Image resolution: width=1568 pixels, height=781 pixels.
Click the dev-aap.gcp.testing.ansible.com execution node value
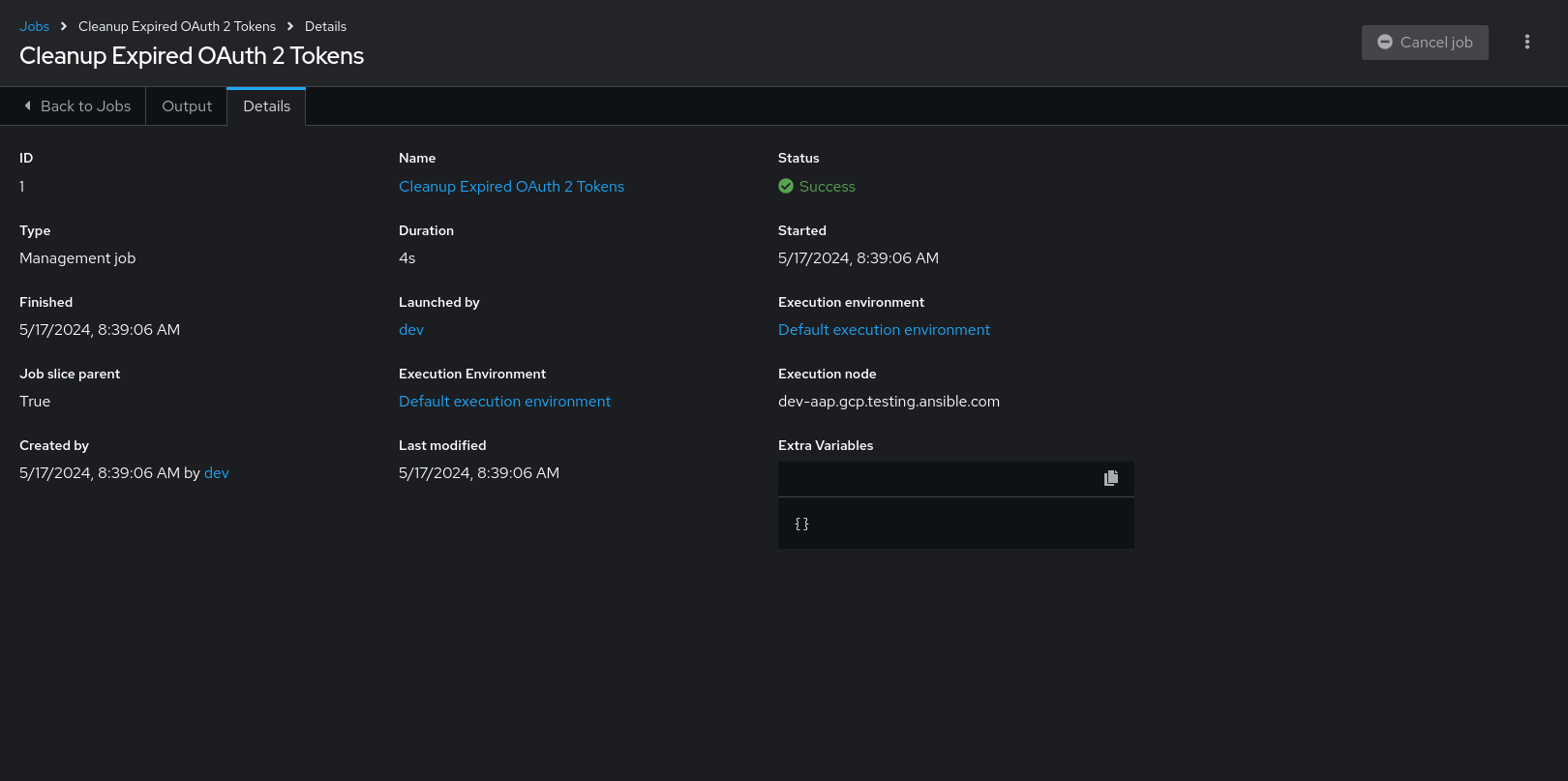(x=889, y=401)
